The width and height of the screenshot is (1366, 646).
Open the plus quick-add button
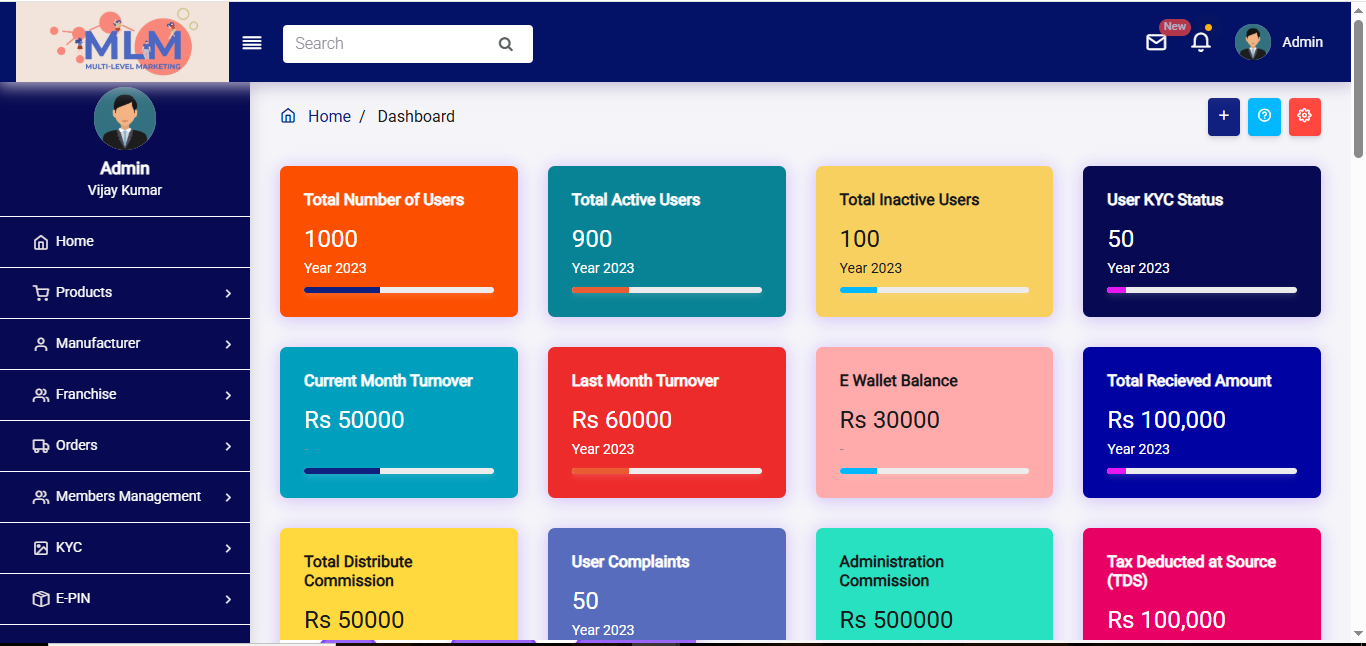click(1223, 117)
